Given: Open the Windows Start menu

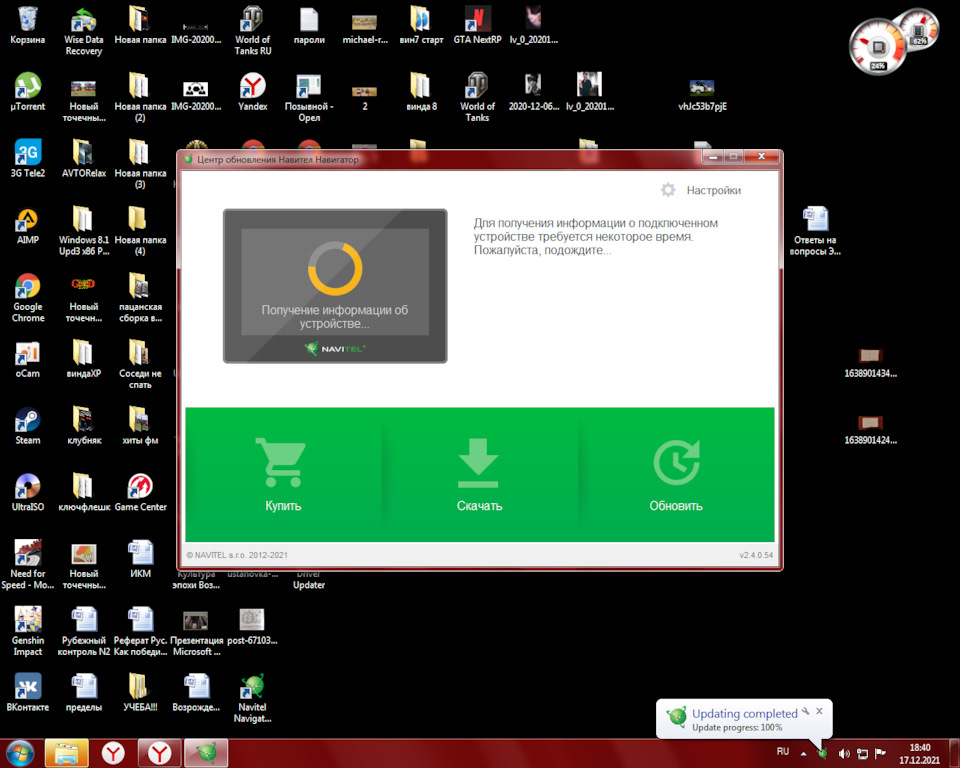Looking at the screenshot, I should (20, 753).
